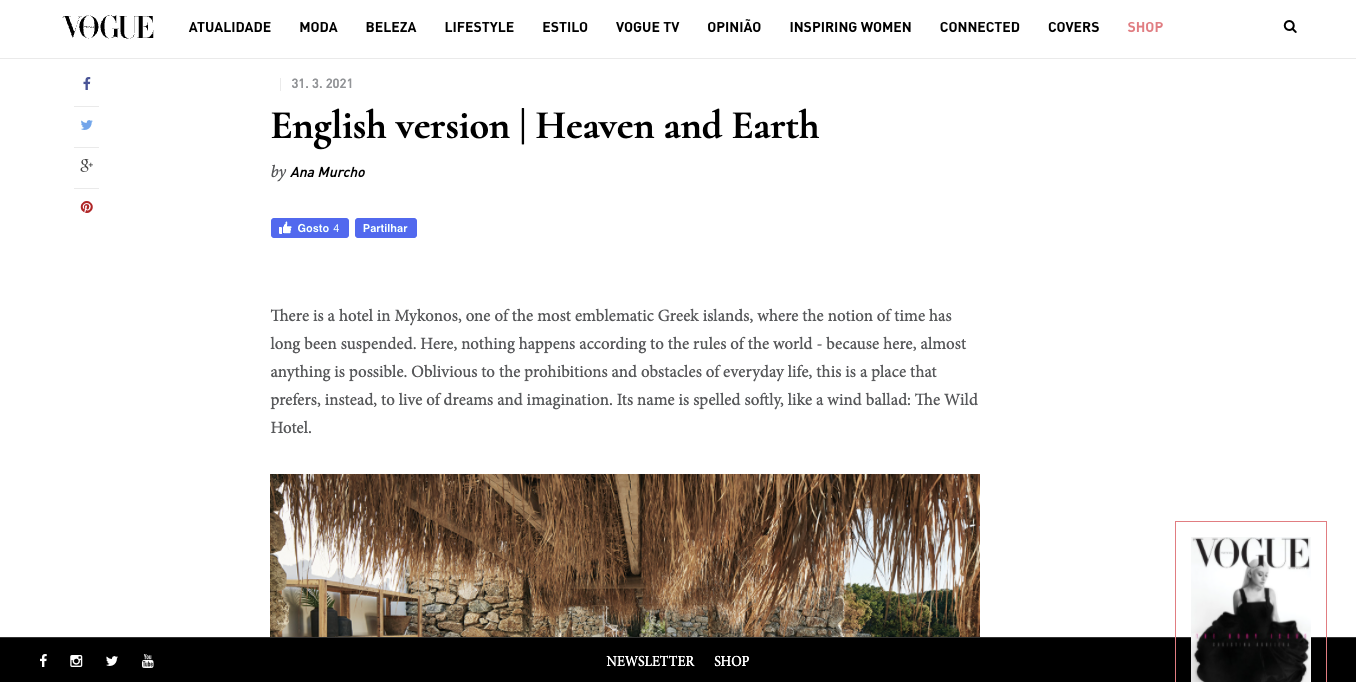This screenshot has width=1356, height=682.
Task: Select Vogue TV menu item
Action: pyautogui.click(x=647, y=27)
